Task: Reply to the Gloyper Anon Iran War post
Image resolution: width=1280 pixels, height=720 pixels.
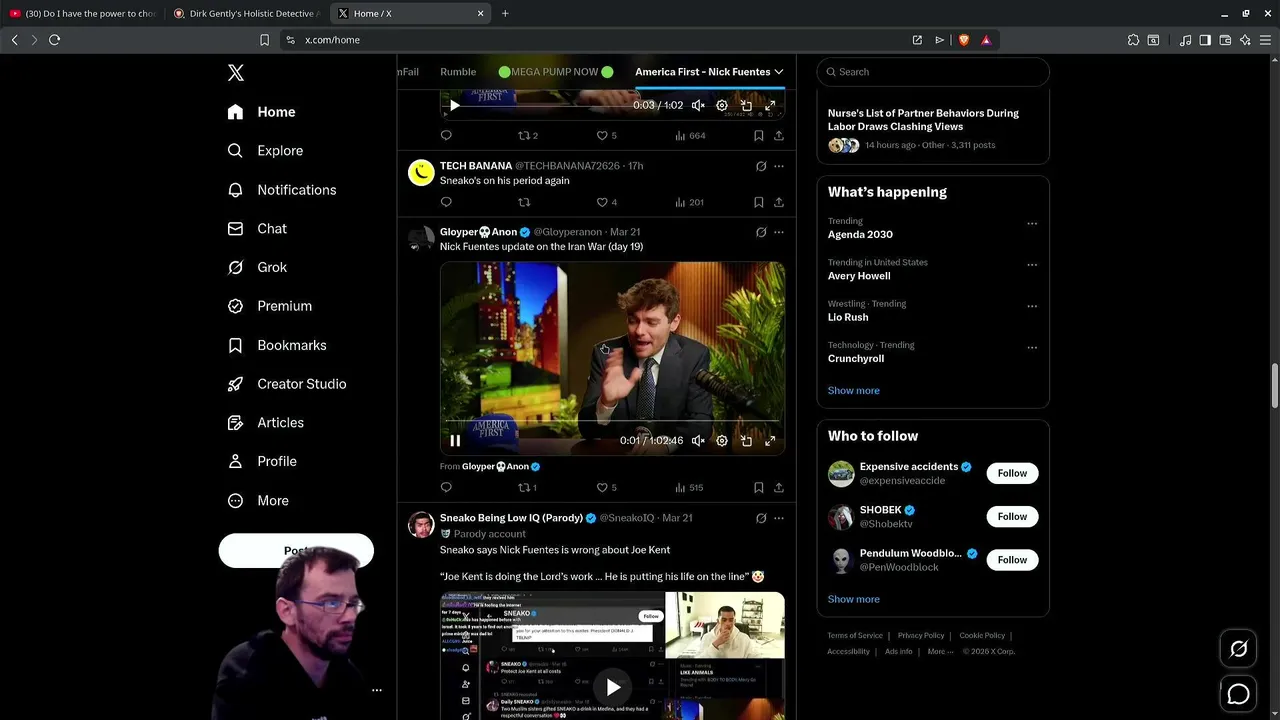Action: 446,488
